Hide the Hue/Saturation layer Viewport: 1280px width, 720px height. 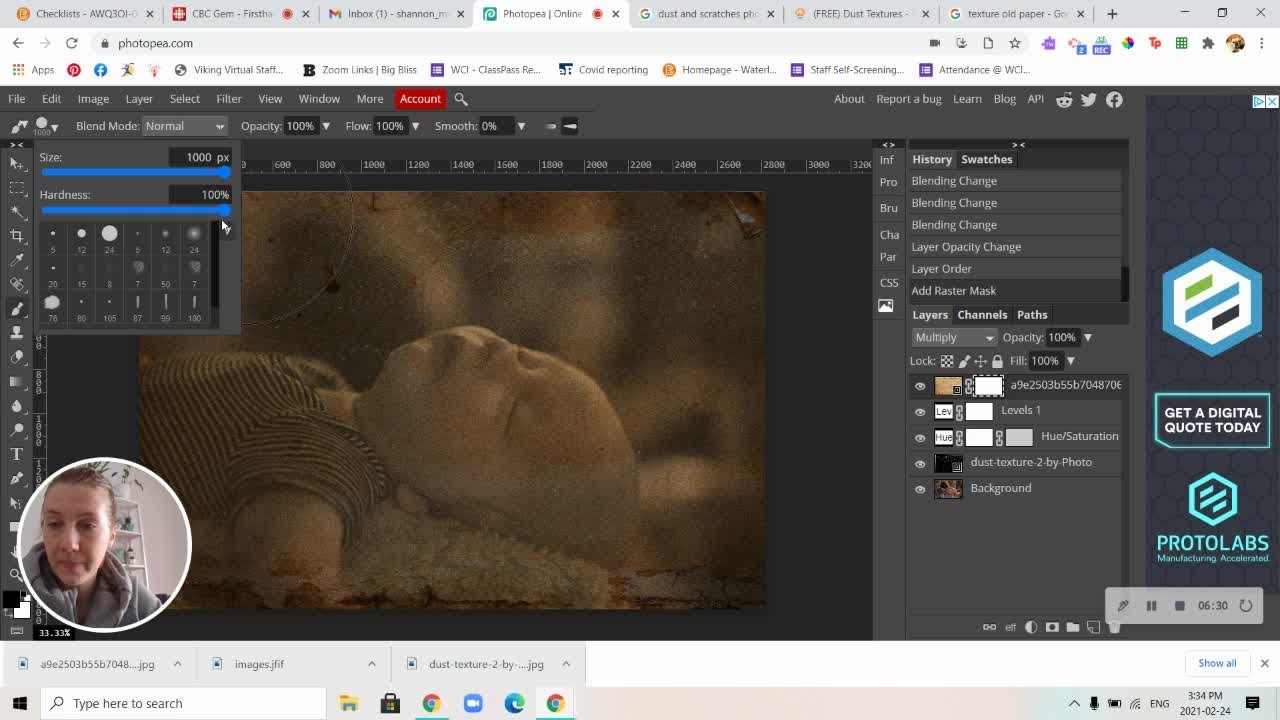pos(920,437)
